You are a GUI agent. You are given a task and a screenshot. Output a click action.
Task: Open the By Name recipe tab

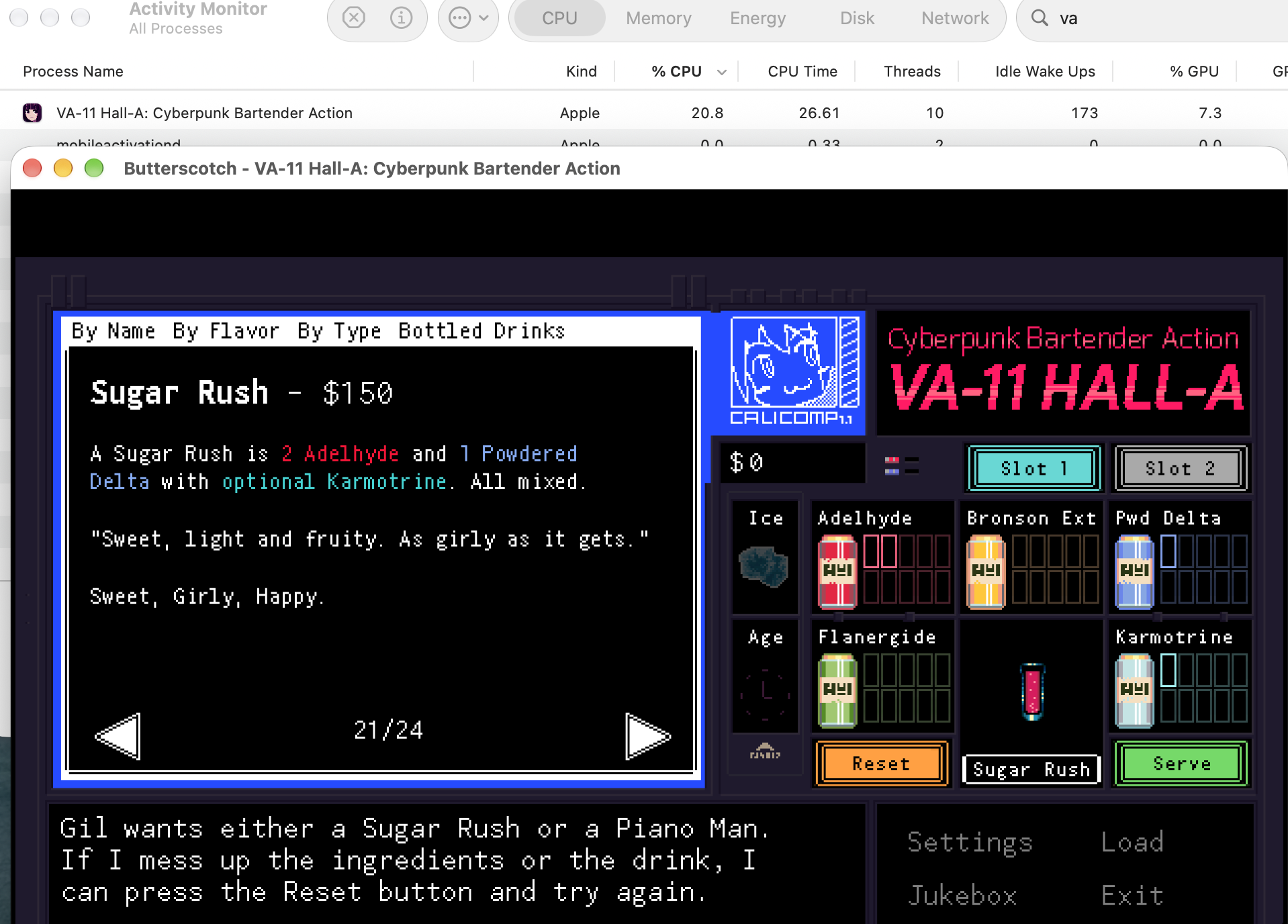pos(113,331)
